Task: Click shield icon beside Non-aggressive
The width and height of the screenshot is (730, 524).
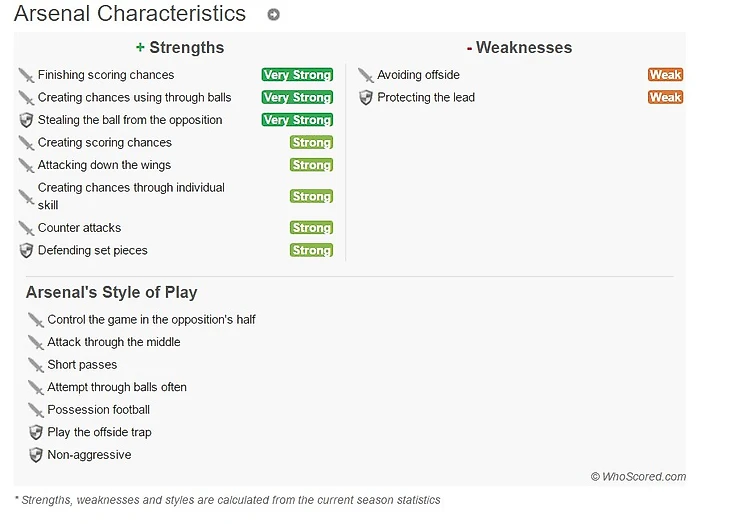Action: click(36, 455)
